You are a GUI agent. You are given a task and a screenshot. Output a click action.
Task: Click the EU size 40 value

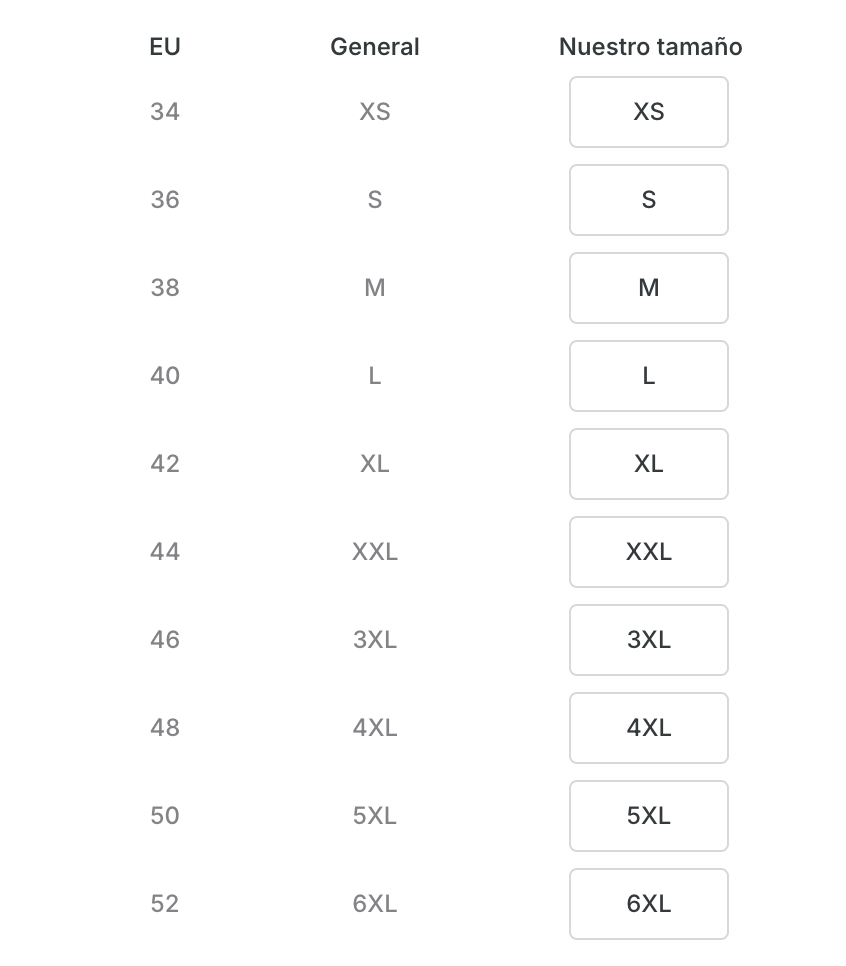pos(165,376)
